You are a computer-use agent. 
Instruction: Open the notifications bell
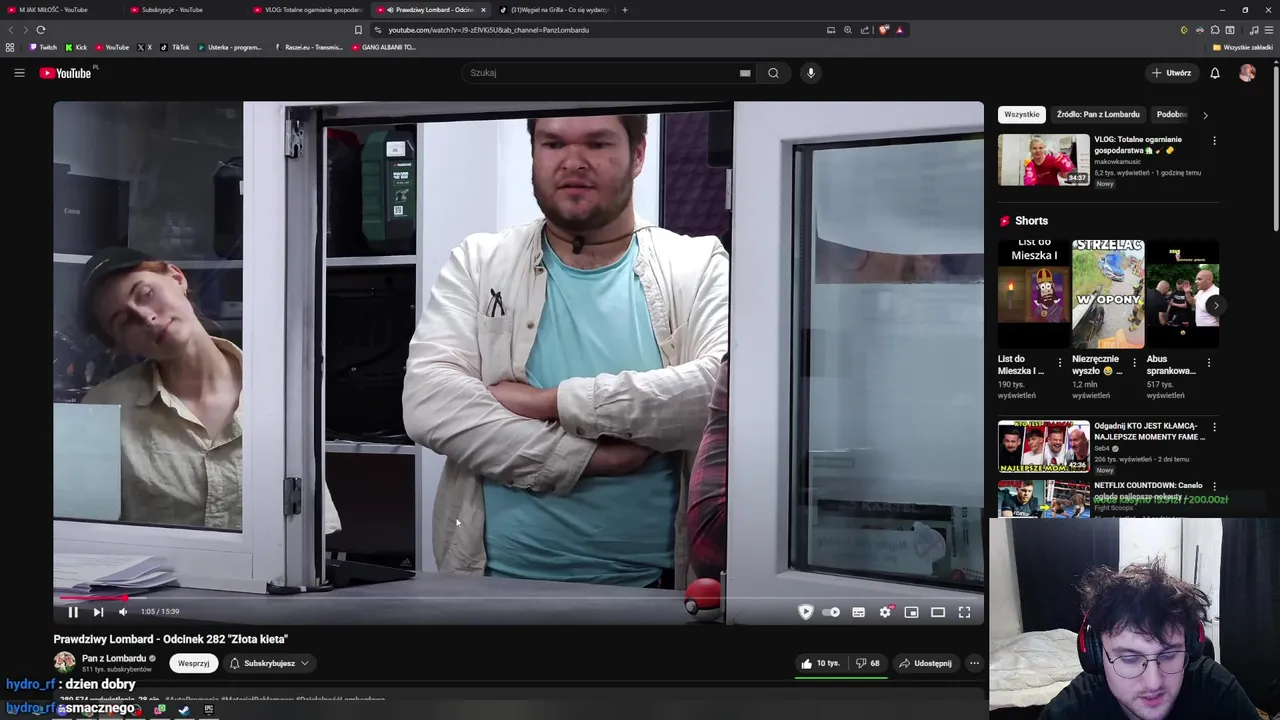[x=1215, y=73]
